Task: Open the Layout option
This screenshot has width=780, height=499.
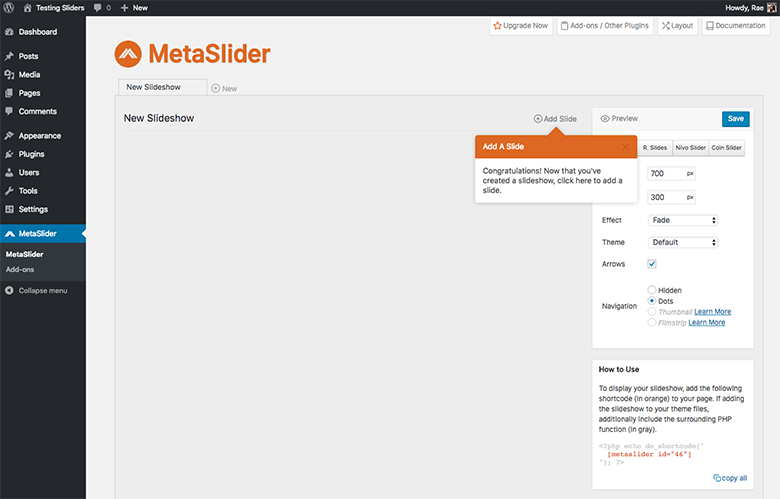Action: [x=678, y=26]
